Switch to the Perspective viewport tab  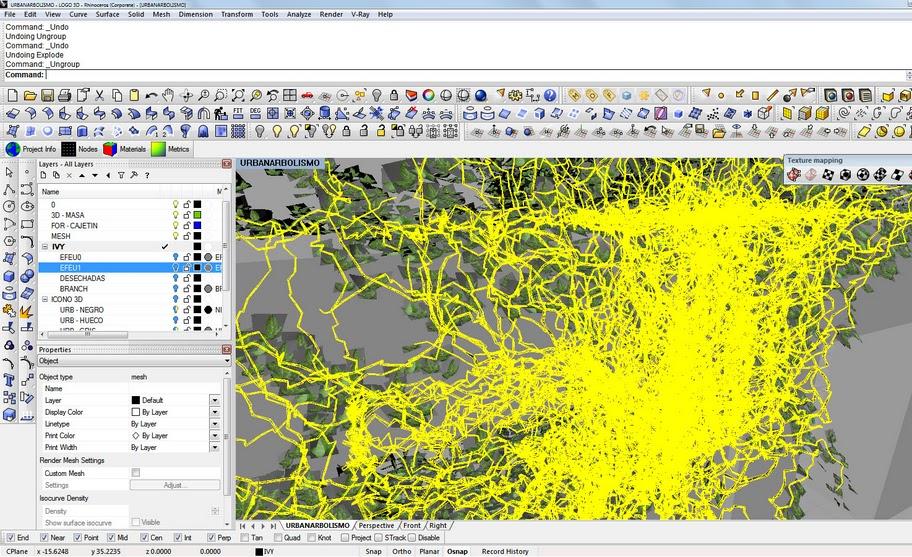pos(376,526)
